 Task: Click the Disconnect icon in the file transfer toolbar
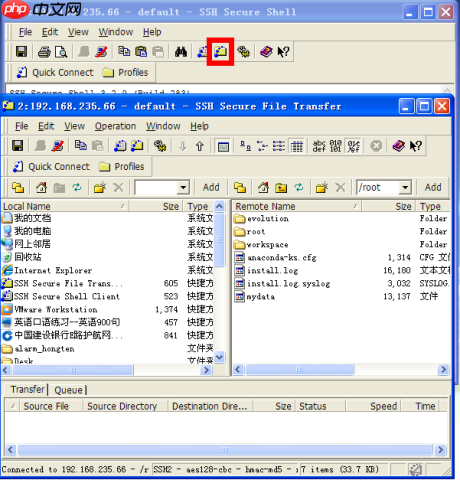coord(58,146)
